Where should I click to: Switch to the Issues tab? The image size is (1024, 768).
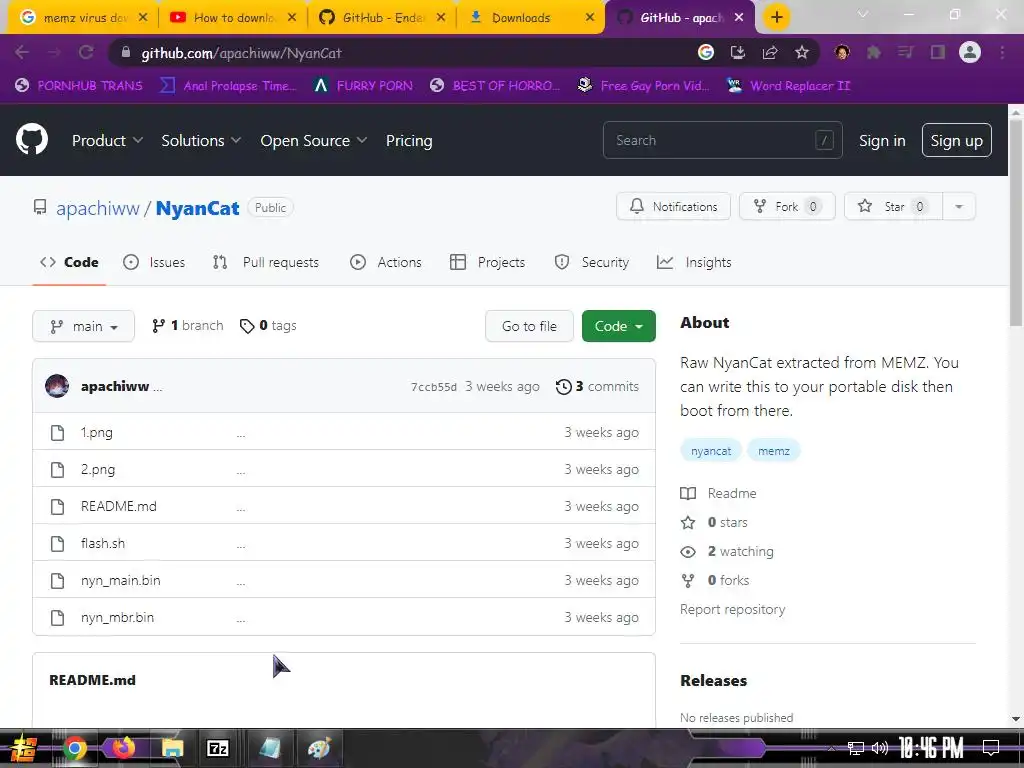point(154,263)
